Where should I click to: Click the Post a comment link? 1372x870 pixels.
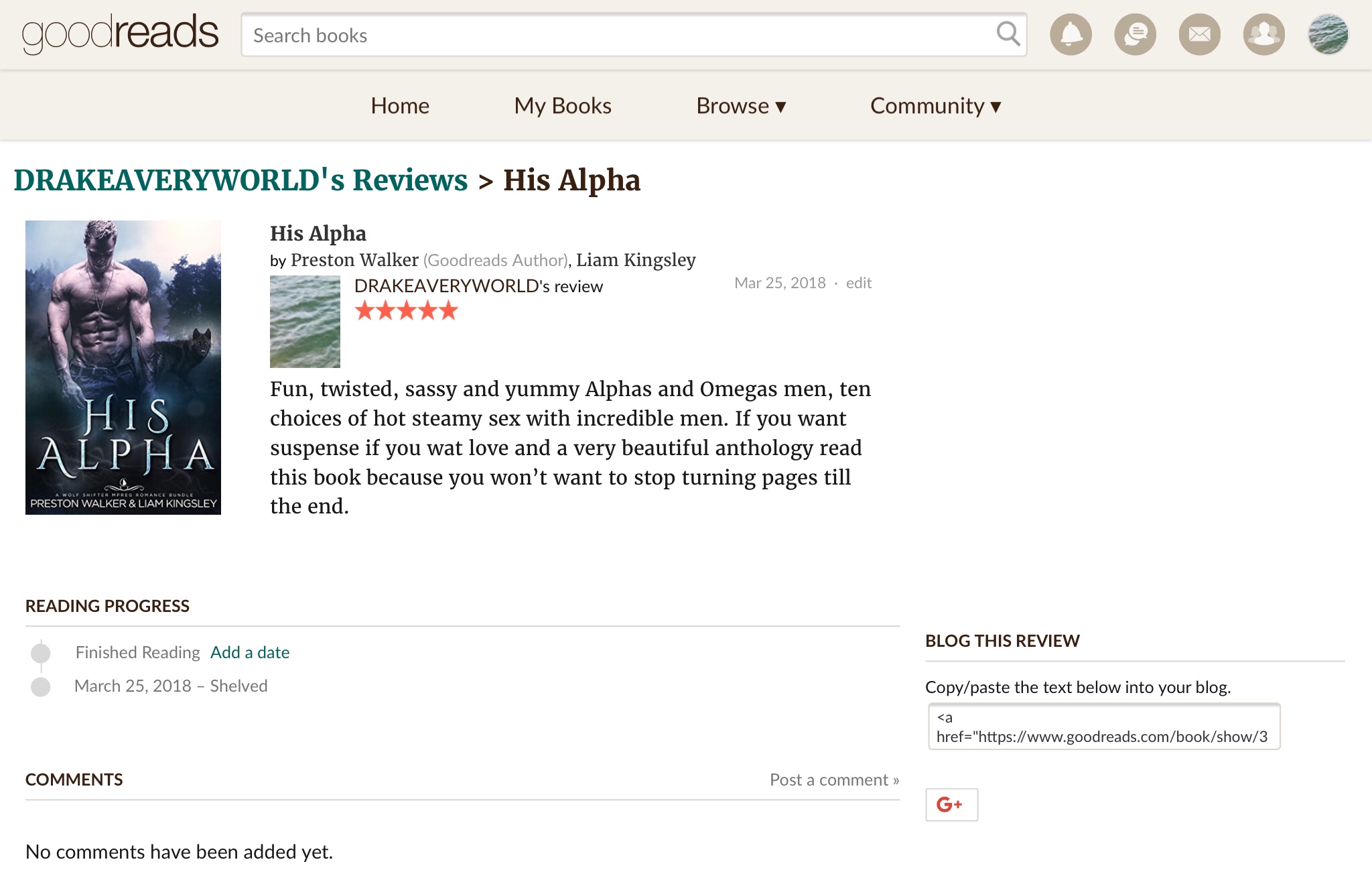[834, 780]
